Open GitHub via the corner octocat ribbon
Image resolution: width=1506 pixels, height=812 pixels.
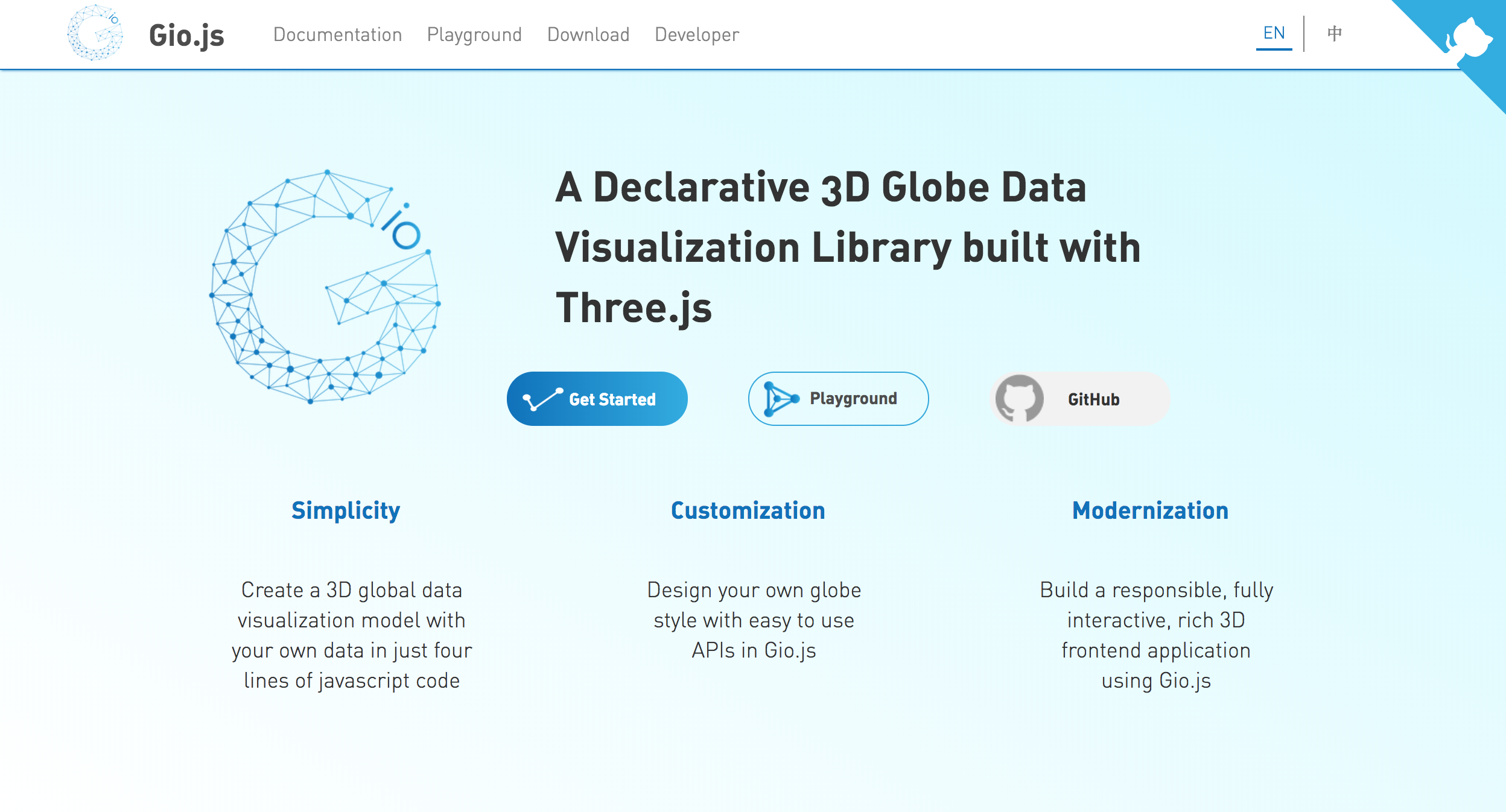[x=1472, y=36]
